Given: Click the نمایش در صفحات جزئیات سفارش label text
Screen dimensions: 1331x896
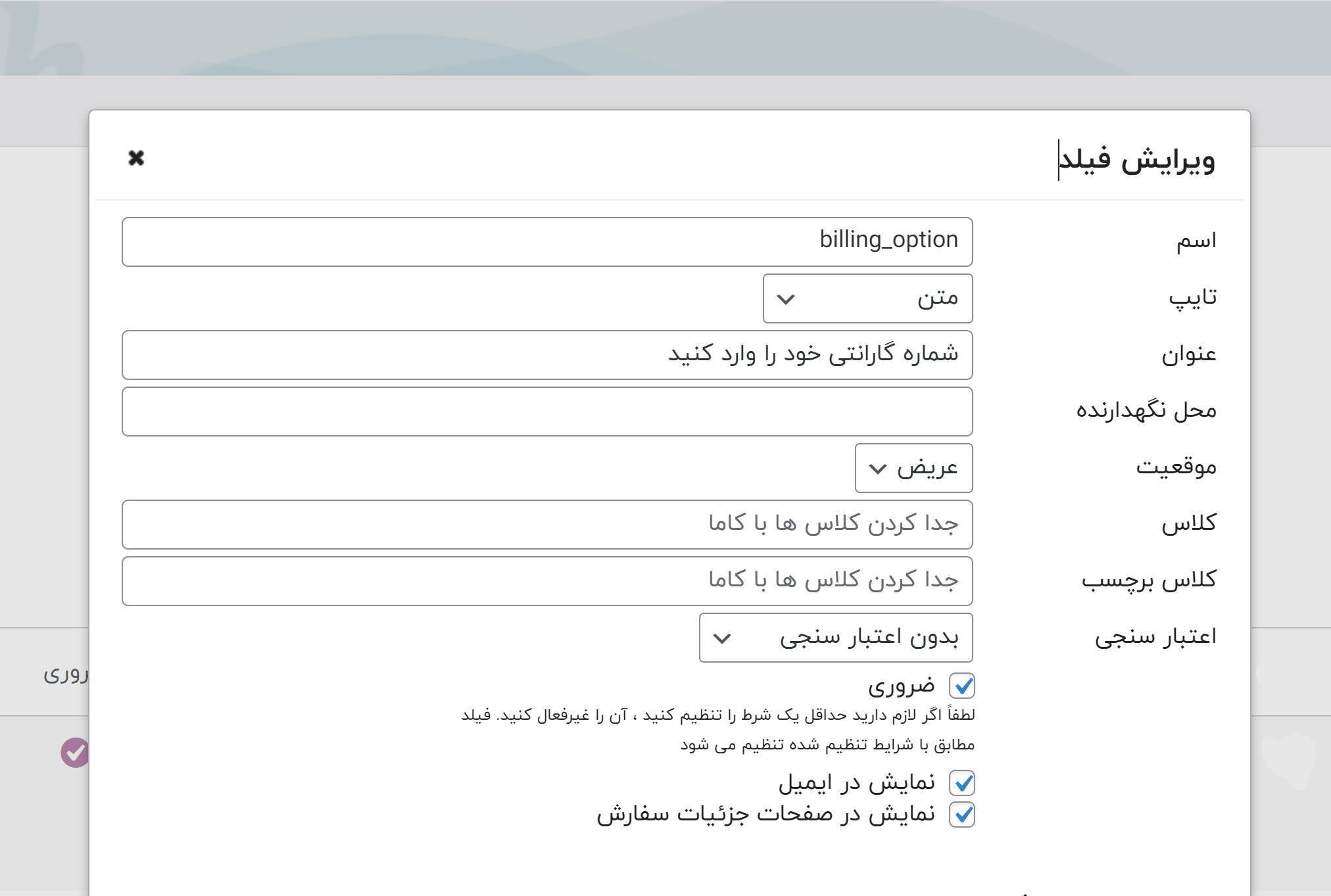Looking at the screenshot, I should 765,814.
